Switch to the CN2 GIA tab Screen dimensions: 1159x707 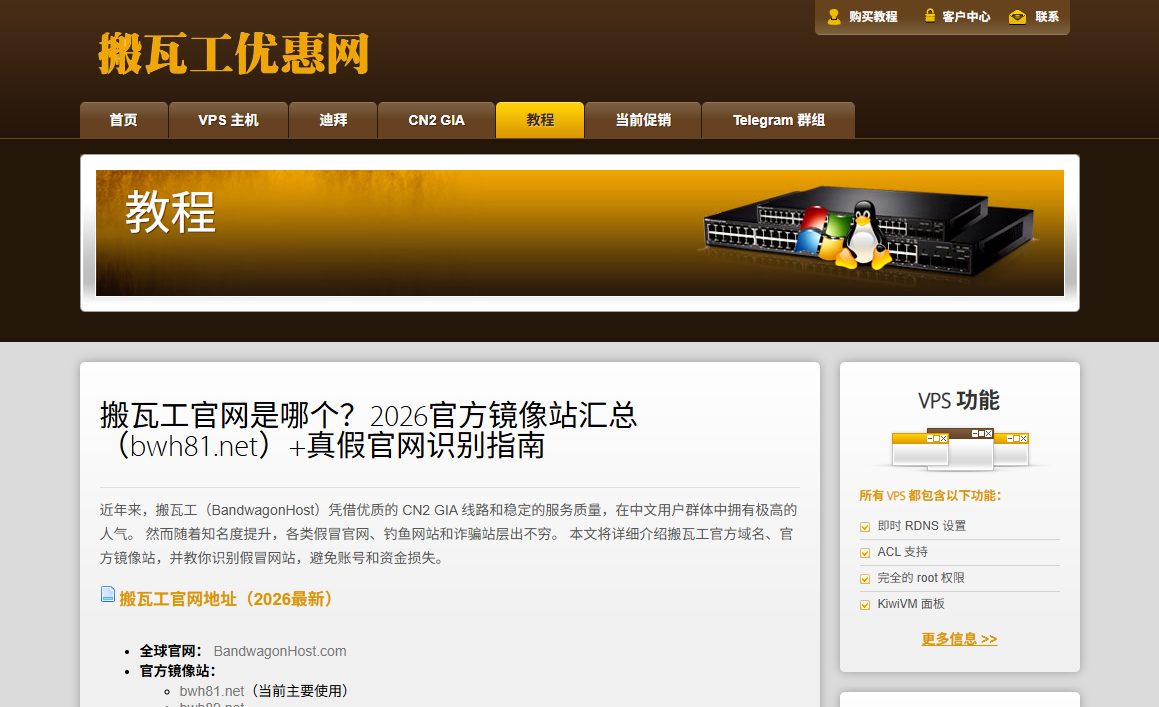436,120
